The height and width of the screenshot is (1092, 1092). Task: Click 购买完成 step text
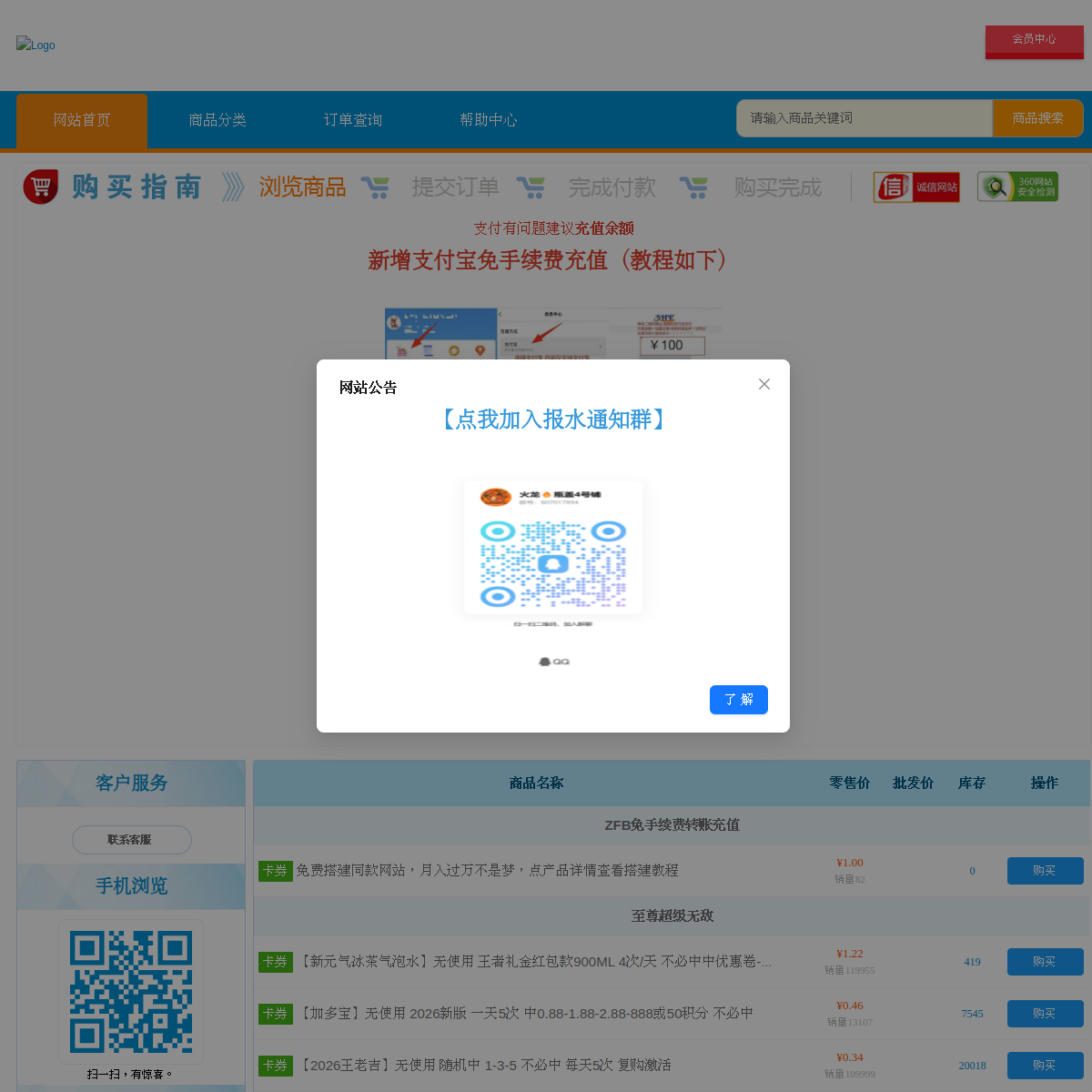[x=778, y=187]
